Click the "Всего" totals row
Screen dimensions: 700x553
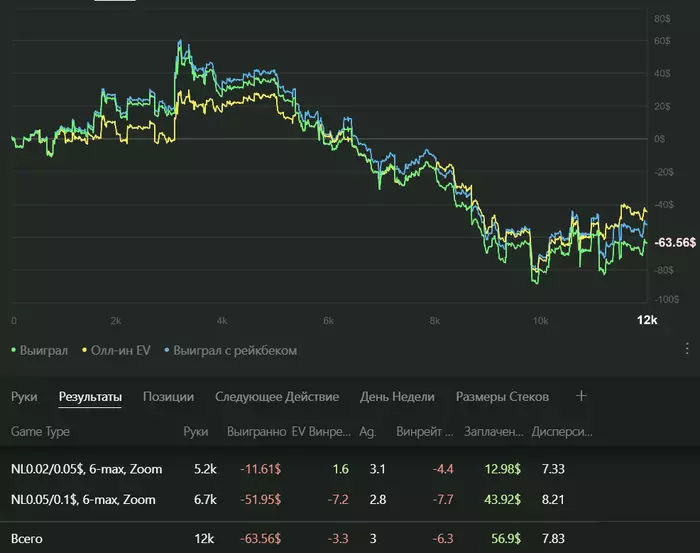tap(28, 538)
